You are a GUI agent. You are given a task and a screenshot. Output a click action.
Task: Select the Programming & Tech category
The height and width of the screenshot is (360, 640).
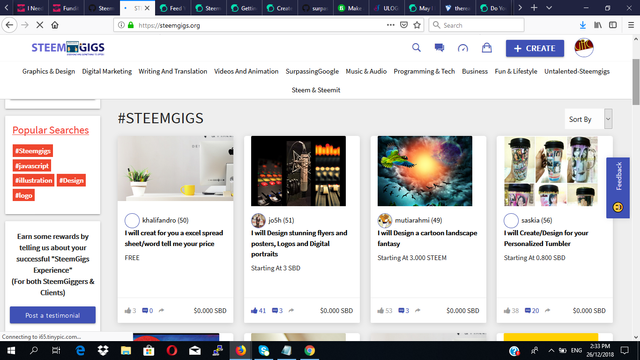(424, 71)
